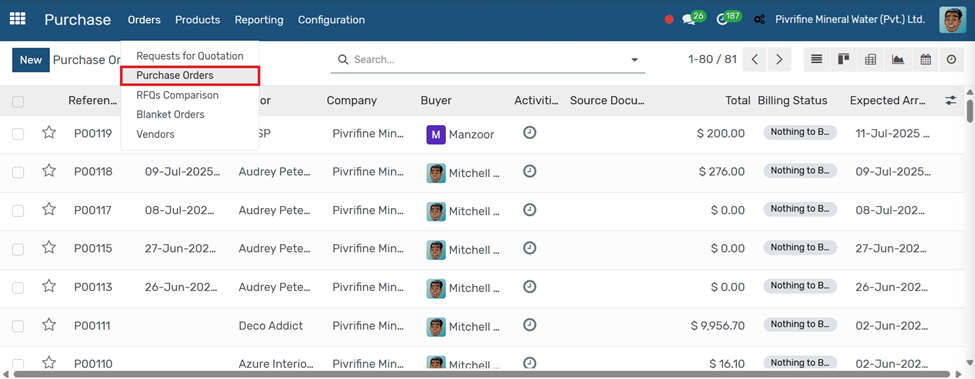Expand search options dropdown arrow
The height and width of the screenshot is (379, 975).
pos(634,60)
